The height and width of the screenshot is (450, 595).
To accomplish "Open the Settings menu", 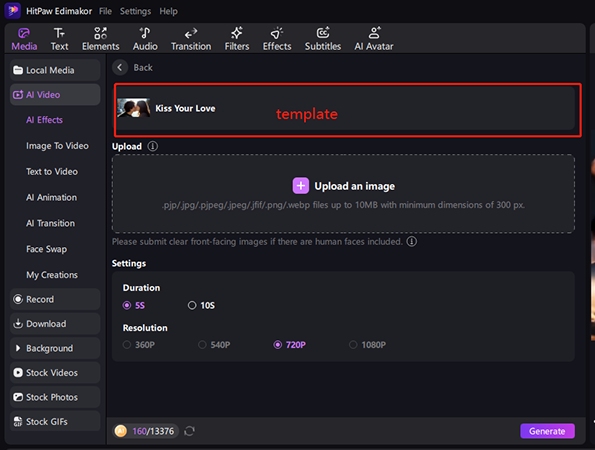I will [135, 11].
